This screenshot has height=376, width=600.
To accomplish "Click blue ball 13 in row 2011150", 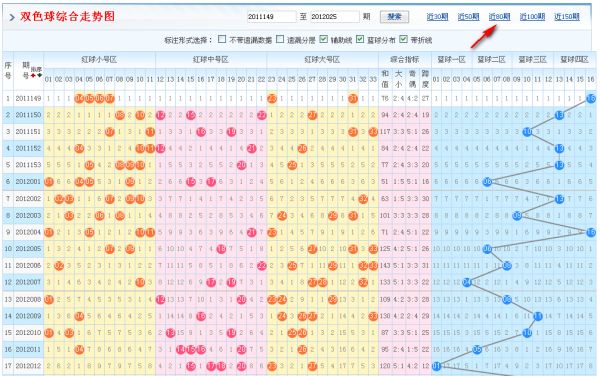I will pyautogui.click(x=559, y=115).
